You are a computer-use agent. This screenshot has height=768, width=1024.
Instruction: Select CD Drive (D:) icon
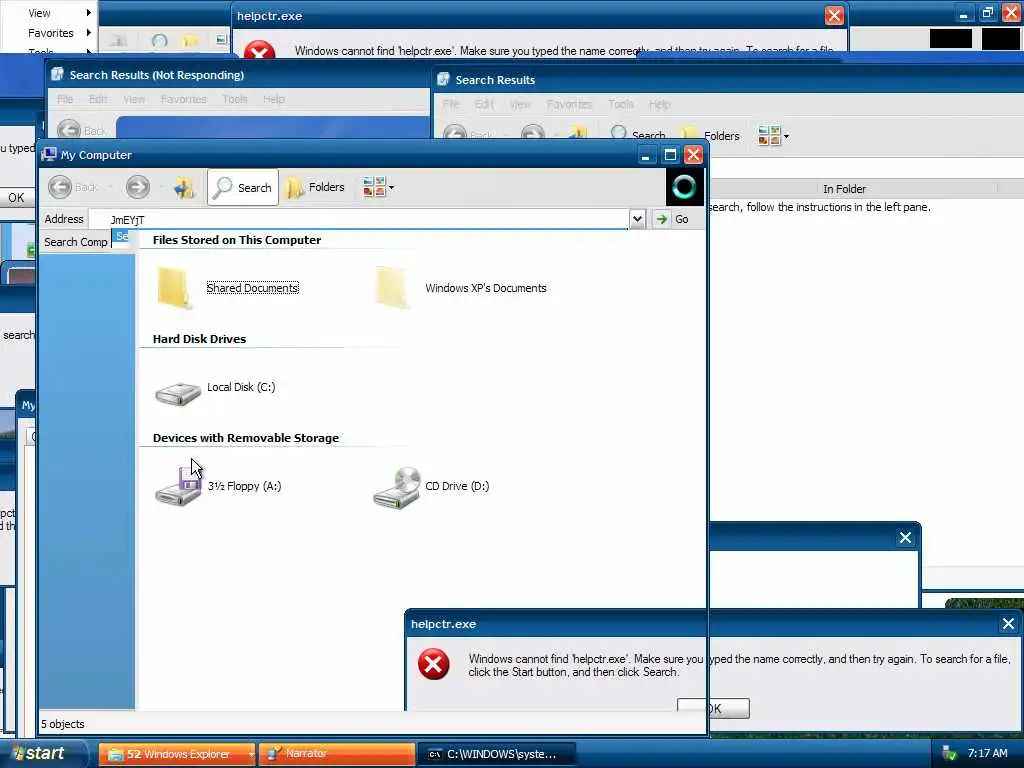[x=397, y=488]
